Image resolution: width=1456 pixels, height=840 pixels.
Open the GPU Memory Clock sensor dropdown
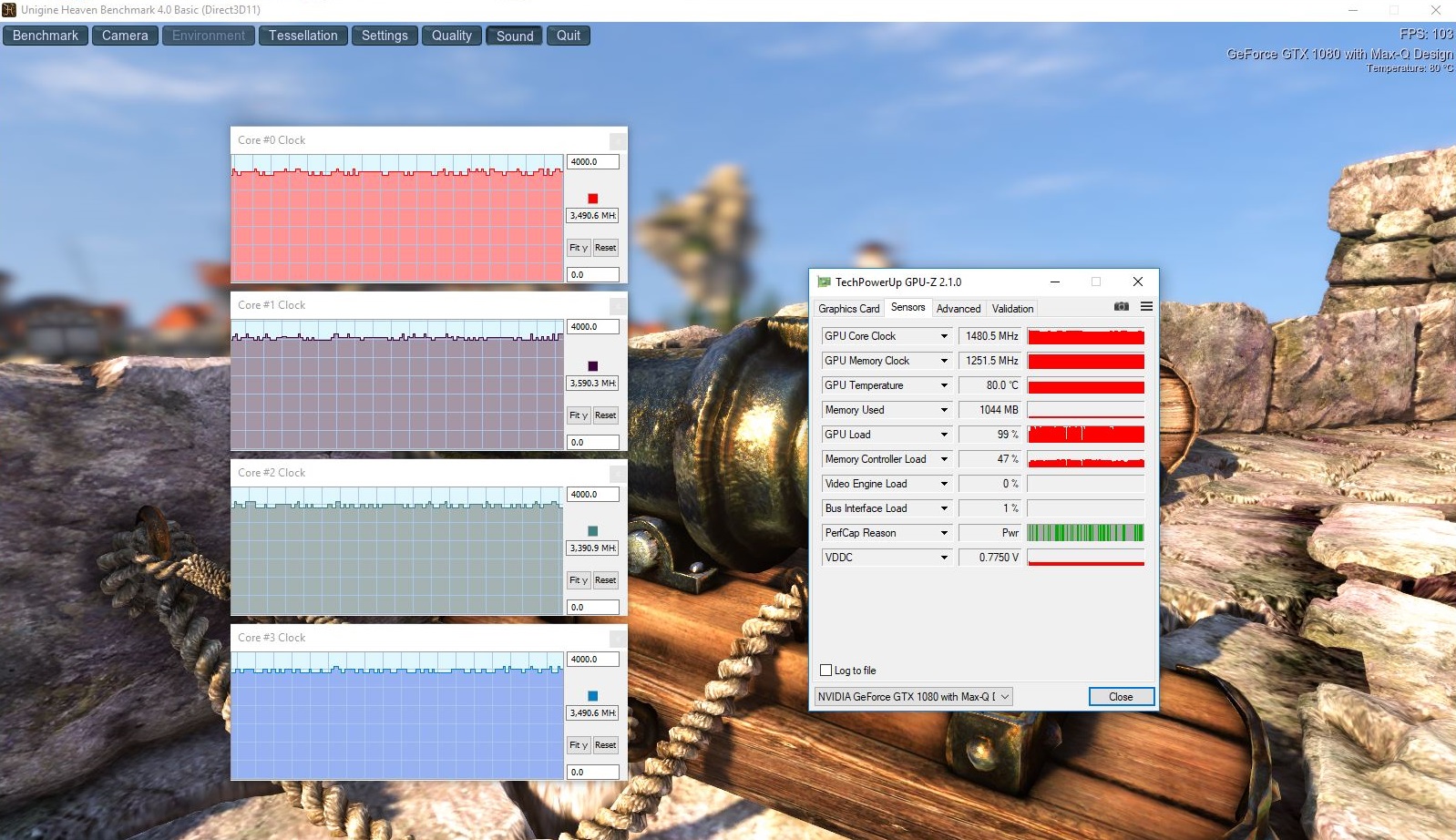pos(944,361)
